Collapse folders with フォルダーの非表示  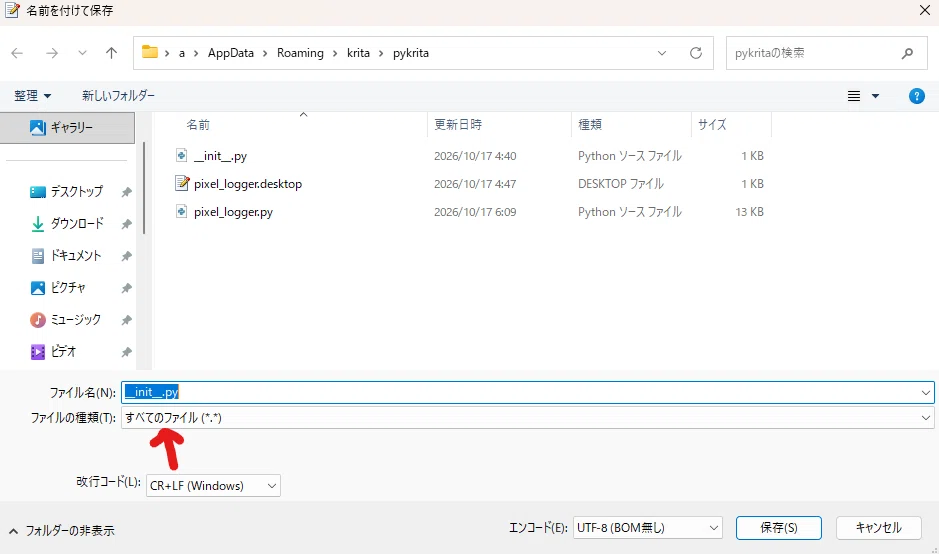coord(62,531)
